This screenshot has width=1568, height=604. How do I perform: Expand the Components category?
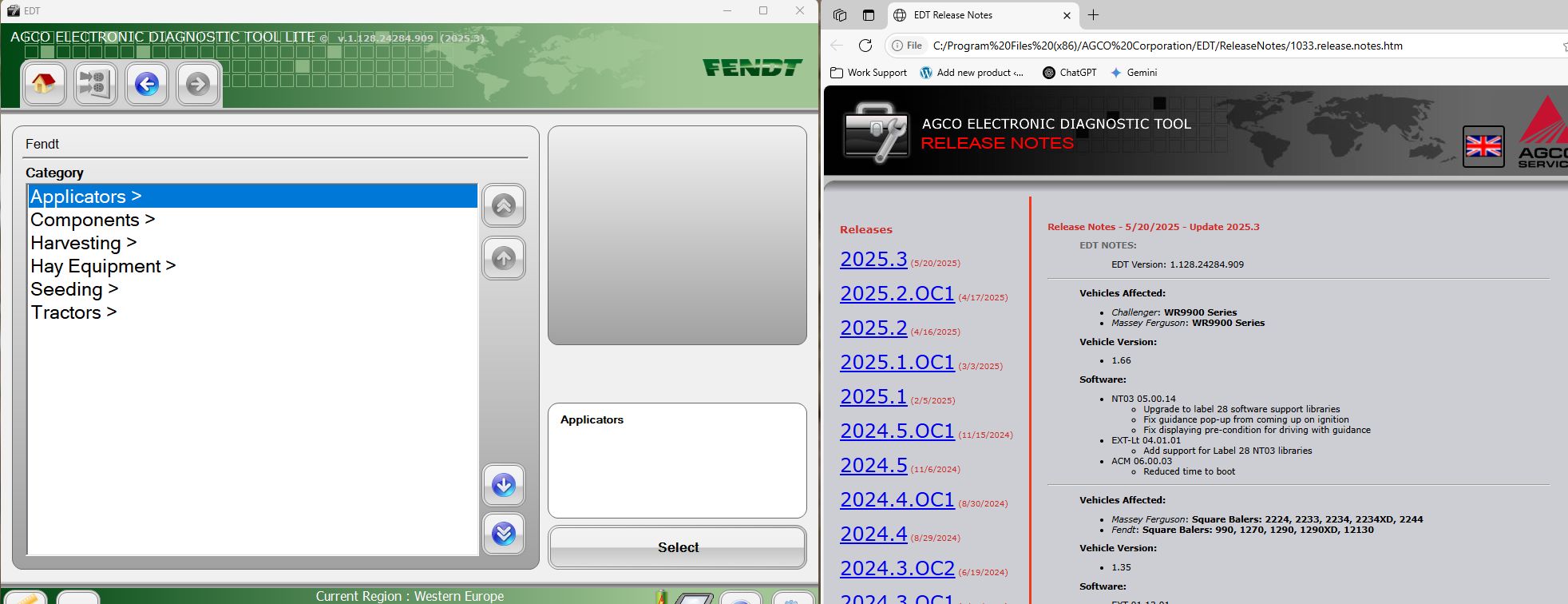point(252,220)
